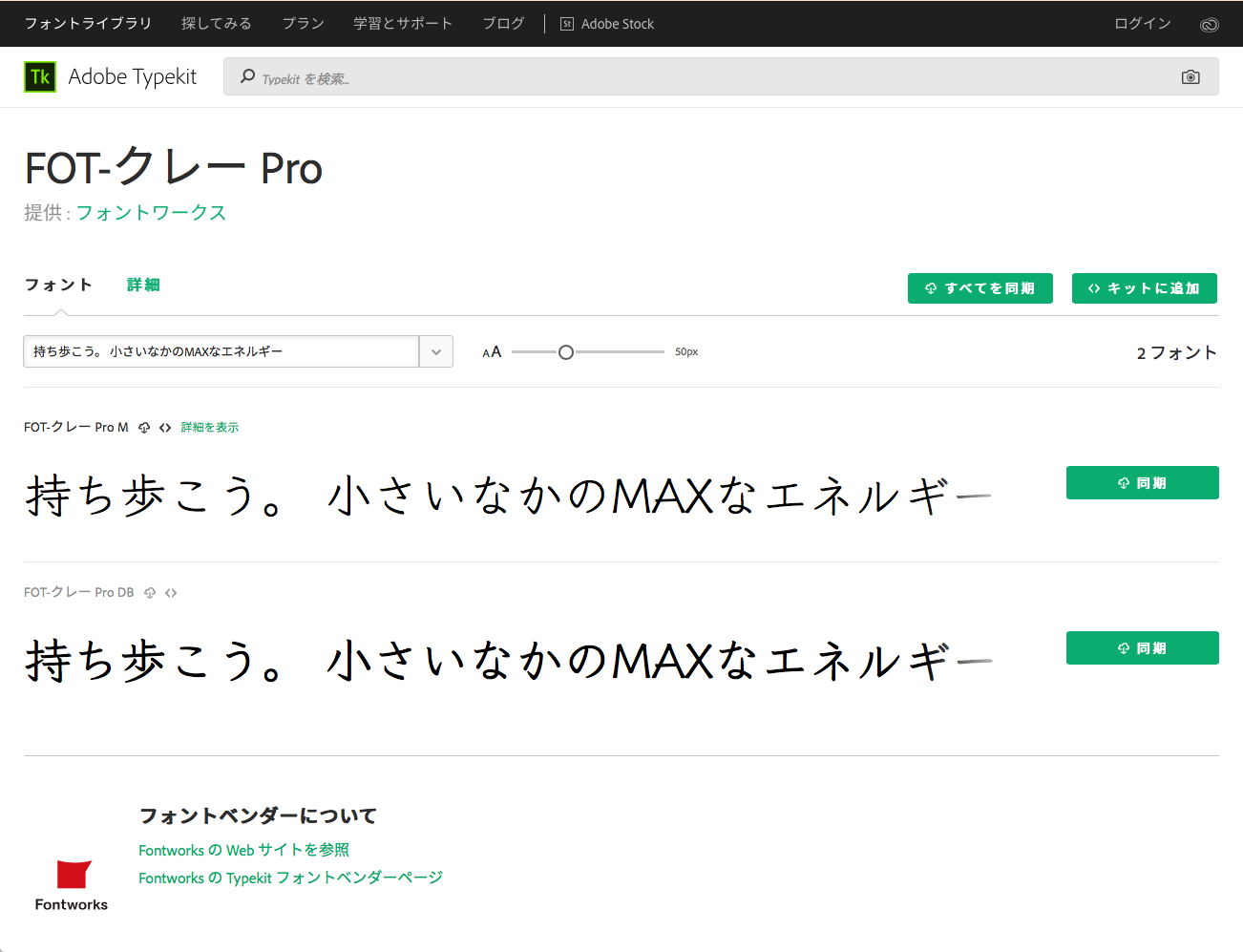Click web kit code icon beside Pro M
The height and width of the screenshot is (952, 1243).
click(165, 428)
